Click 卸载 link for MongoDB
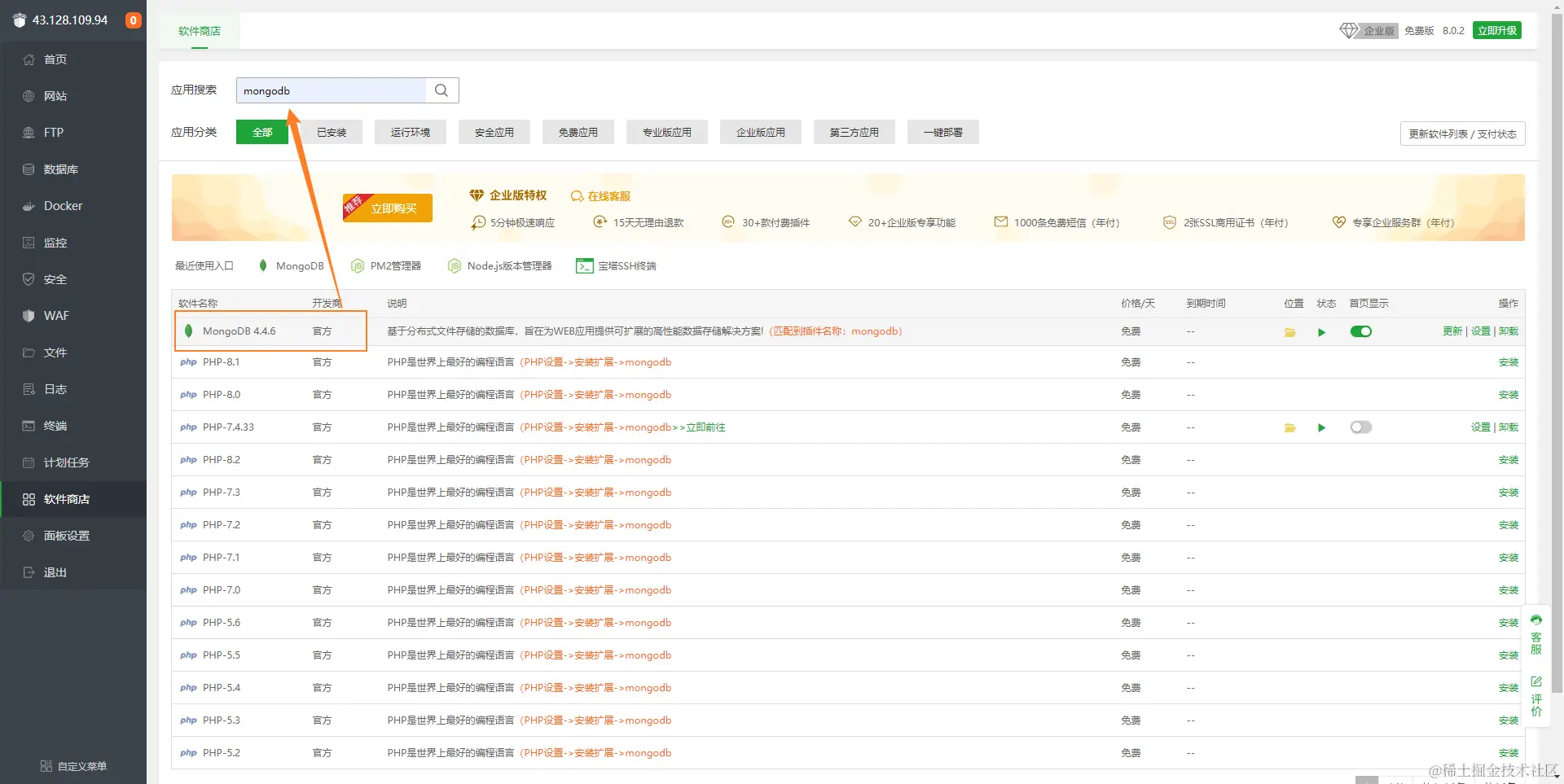Screen dimensions: 1564x784 (x=1509, y=331)
